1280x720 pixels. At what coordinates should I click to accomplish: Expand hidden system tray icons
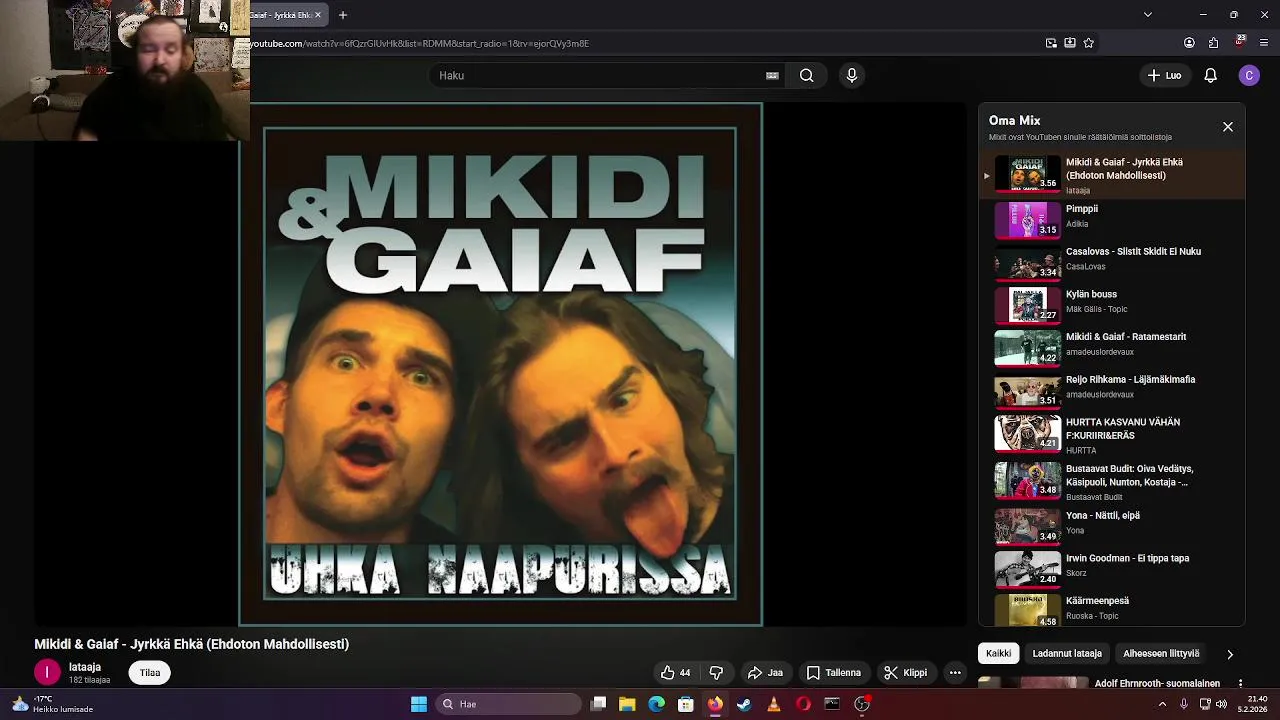pyautogui.click(x=1162, y=704)
